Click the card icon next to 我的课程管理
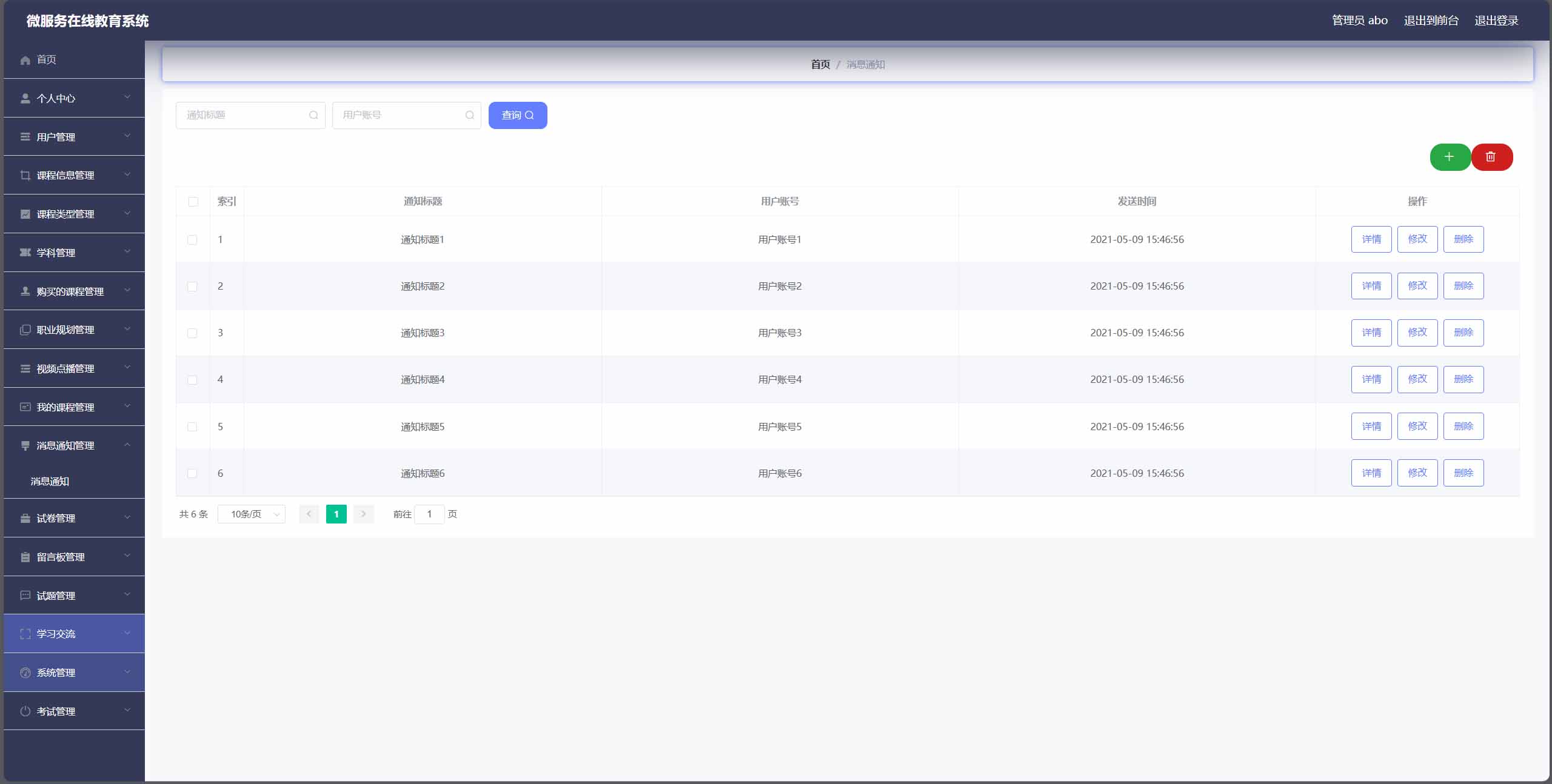Image resolution: width=1552 pixels, height=784 pixels. 25,407
